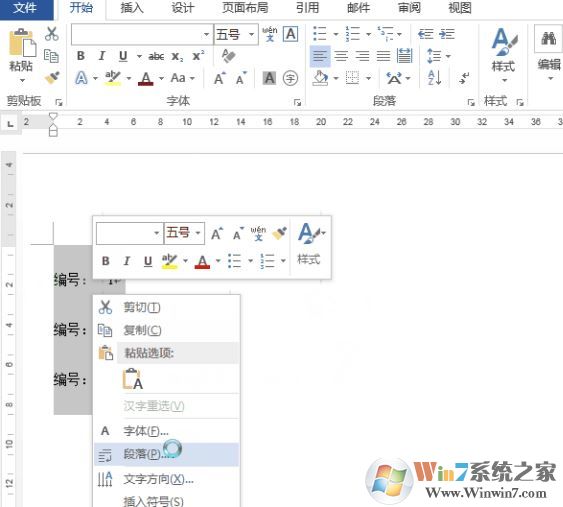Toggle Bold in the mini toolbar

(x=106, y=261)
